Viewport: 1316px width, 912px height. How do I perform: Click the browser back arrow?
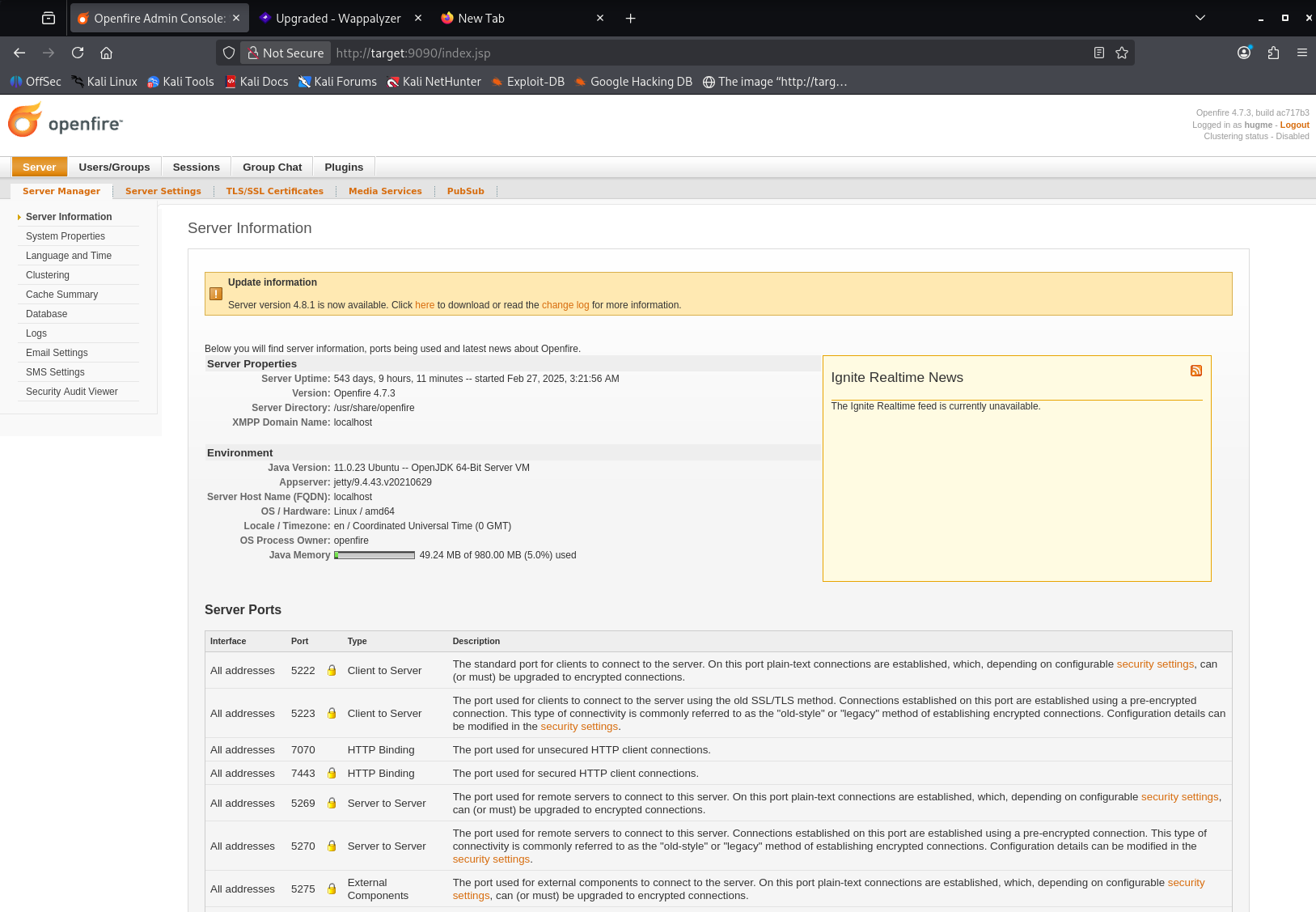[x=19, y=53]
